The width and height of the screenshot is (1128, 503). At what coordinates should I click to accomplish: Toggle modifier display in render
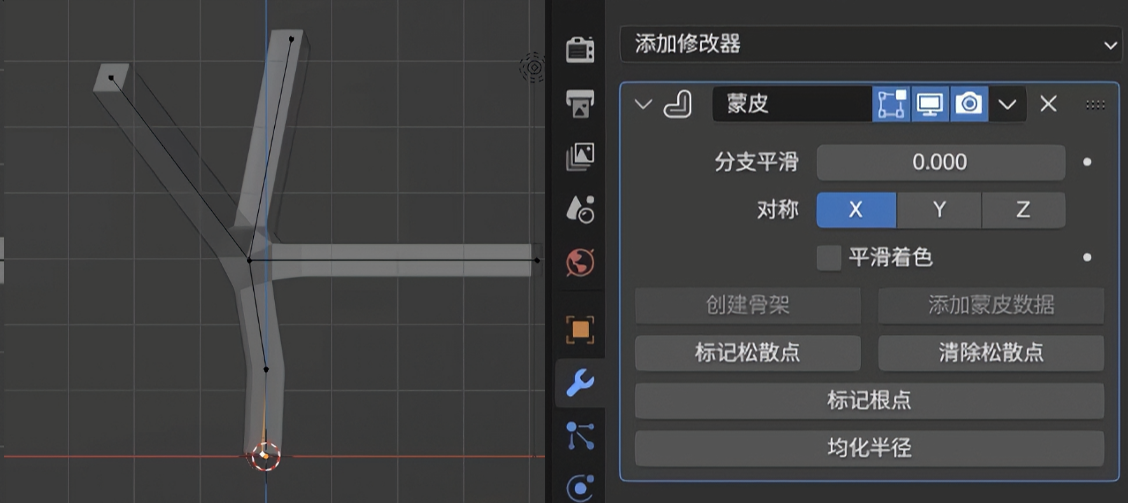(x=968, y=104)
